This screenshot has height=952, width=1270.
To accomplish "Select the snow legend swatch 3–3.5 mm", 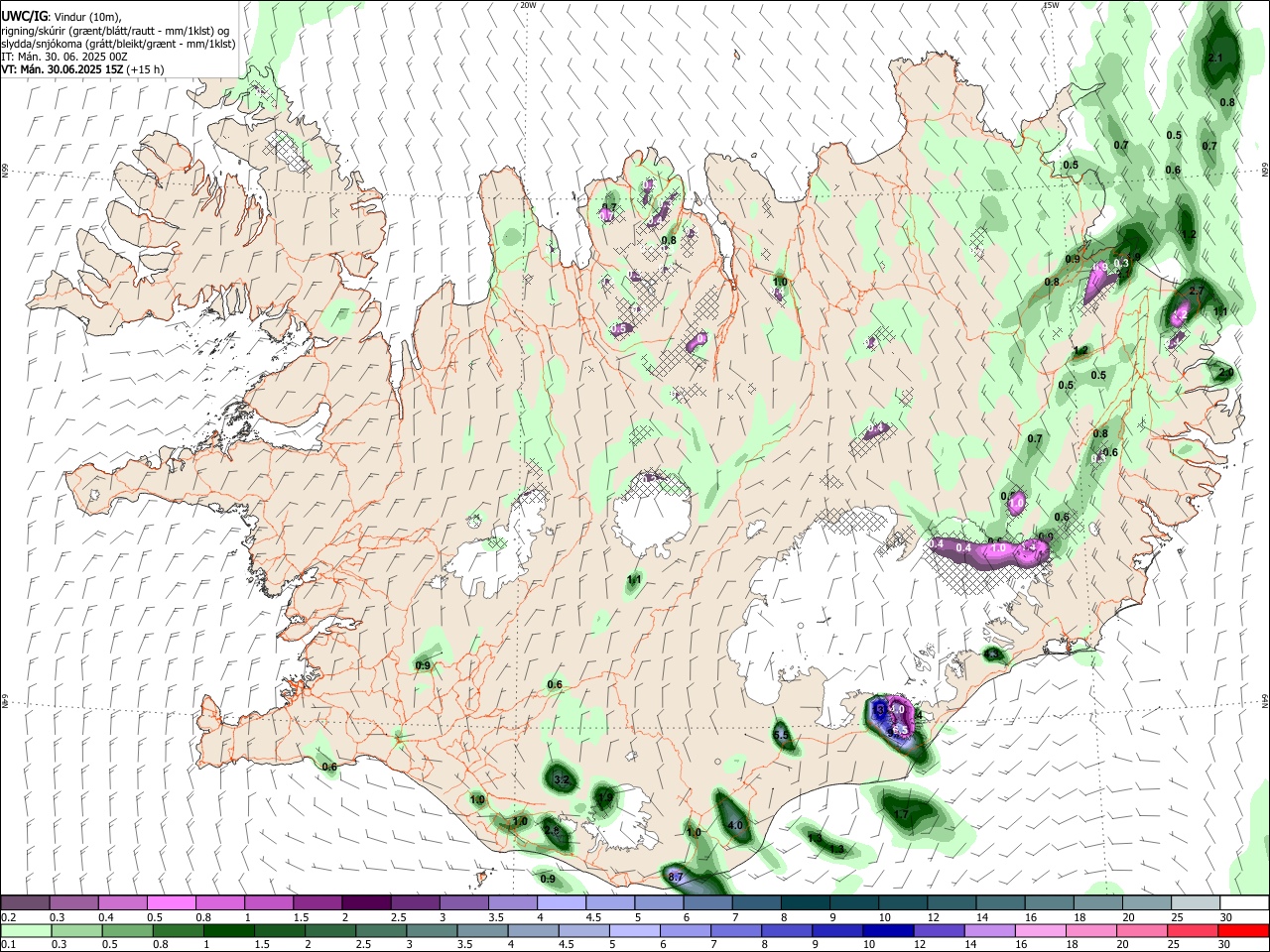I will (463, 902).
